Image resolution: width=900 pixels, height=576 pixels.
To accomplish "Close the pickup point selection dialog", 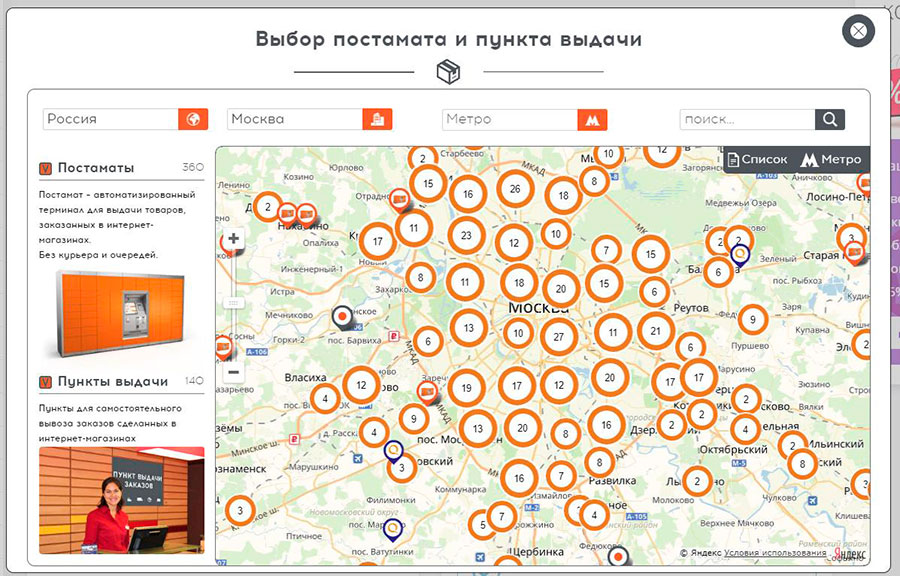I will point(858,31).
